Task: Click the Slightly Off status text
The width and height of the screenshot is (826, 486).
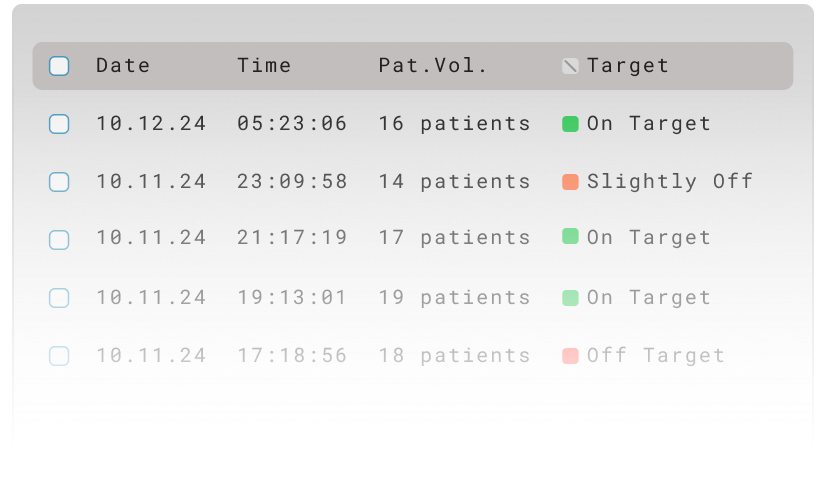Action: click(x=670, y=182)
